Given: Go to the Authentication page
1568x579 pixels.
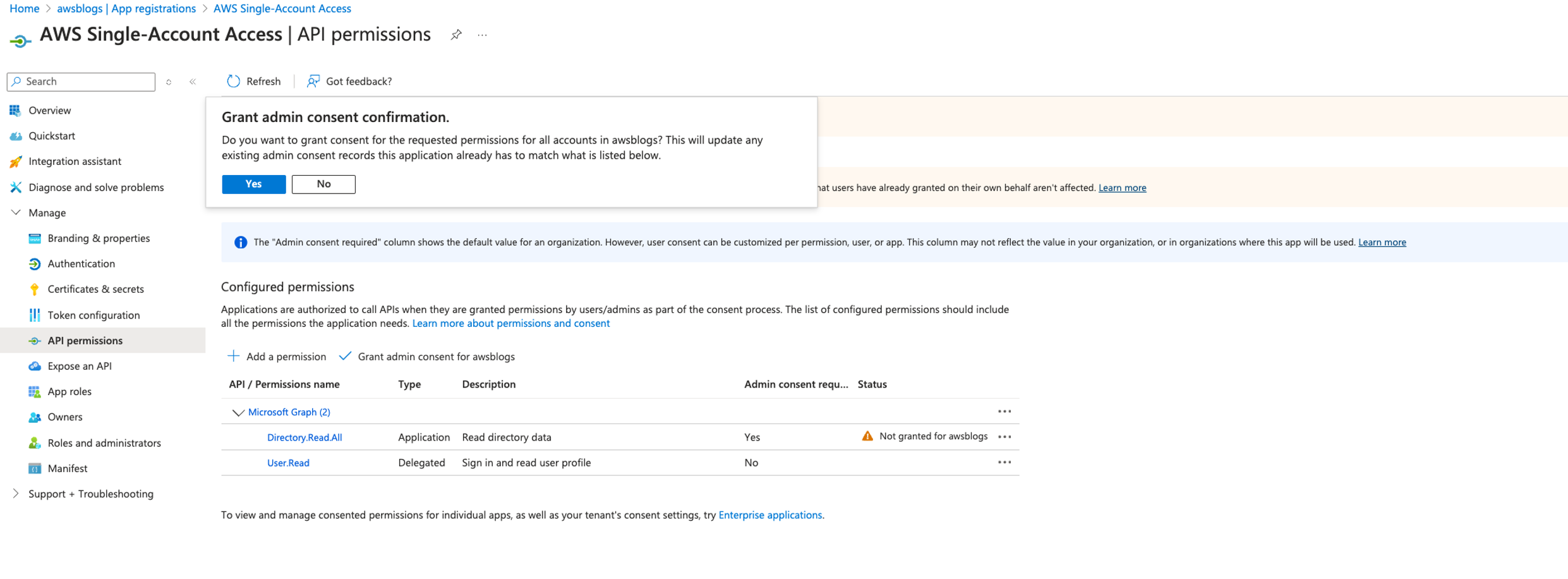Looking at the screenshot, I should pyautogui.click(x=81, y=264).
